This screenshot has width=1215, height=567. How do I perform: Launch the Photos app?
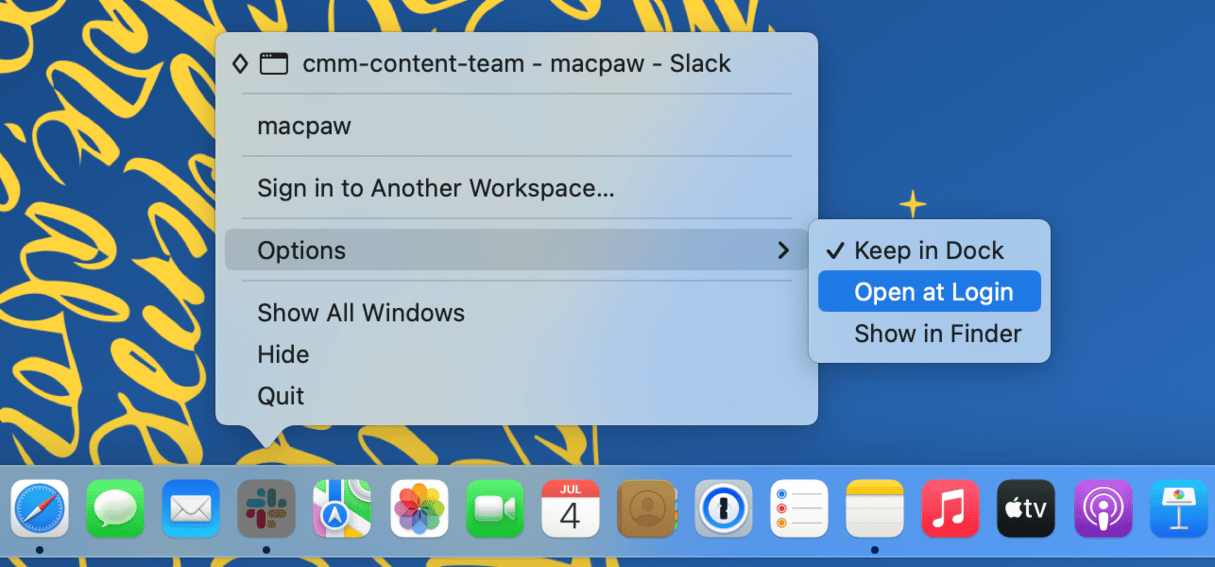418,509
